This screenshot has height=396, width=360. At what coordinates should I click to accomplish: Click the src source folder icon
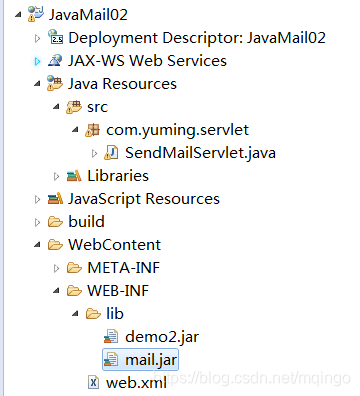point(74,107)
